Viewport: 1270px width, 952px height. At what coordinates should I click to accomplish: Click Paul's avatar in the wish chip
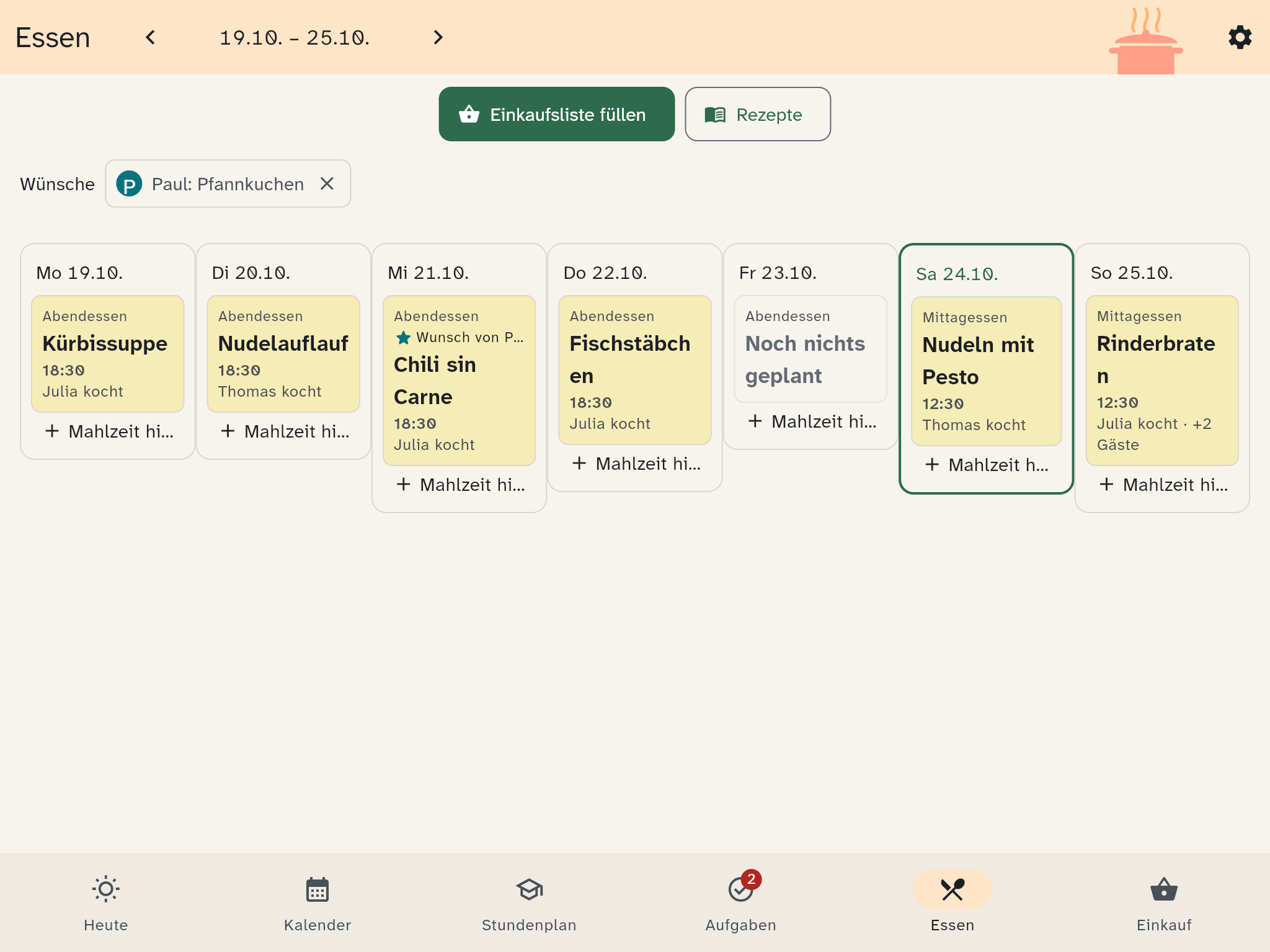[129, 184]
